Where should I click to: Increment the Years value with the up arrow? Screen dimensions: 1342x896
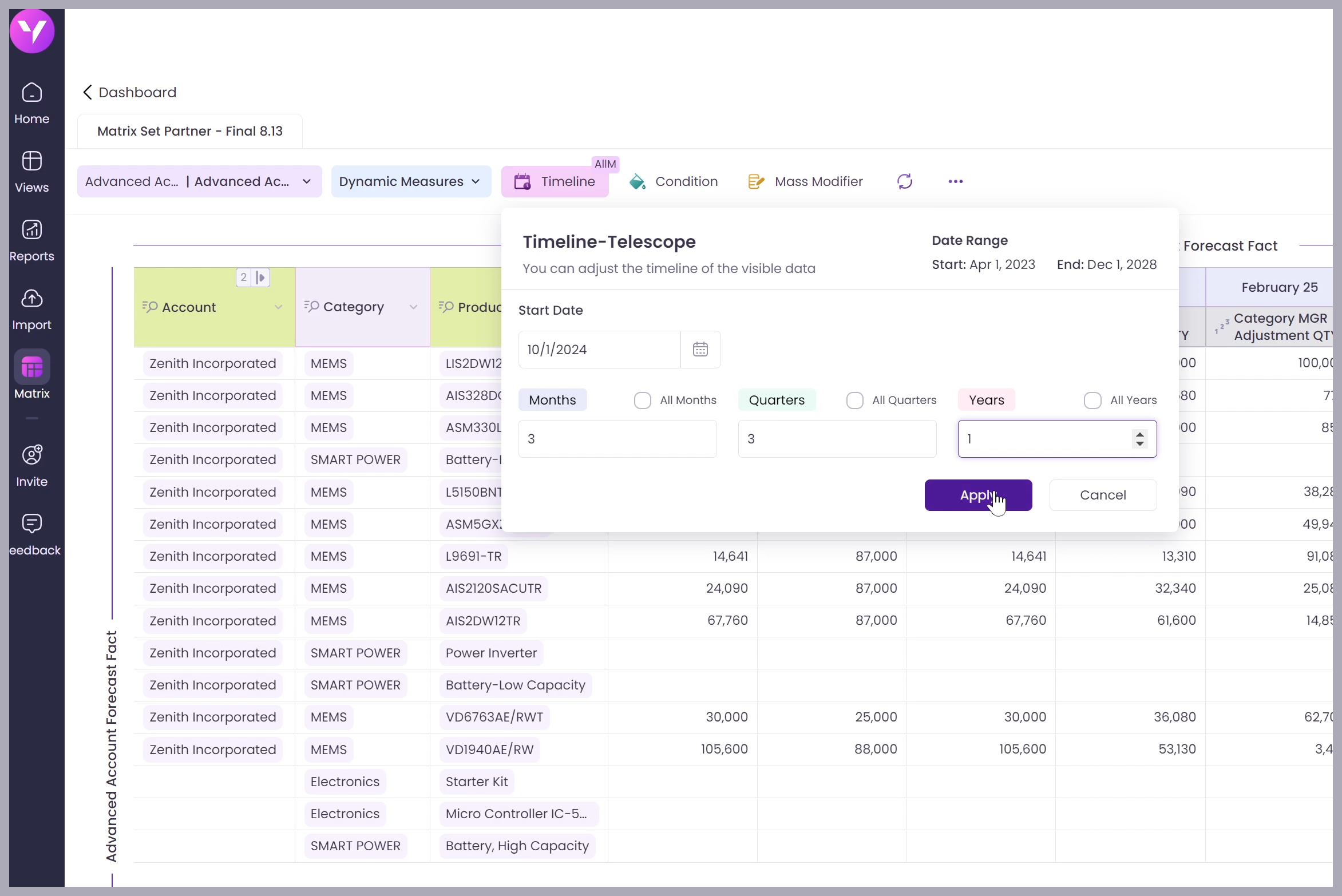[1139, 434]
